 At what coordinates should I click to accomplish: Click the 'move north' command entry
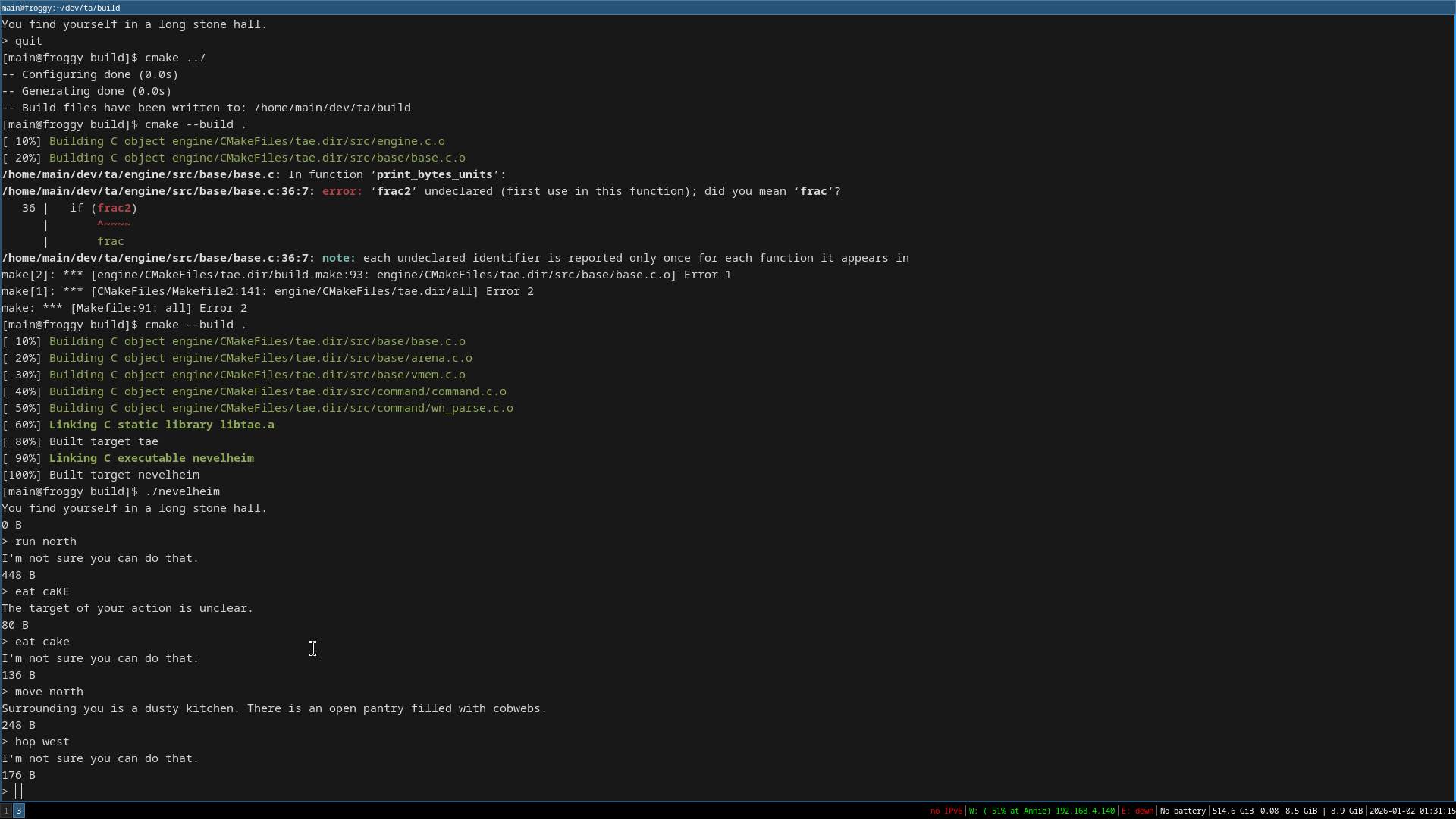click(x=49, y=692)
